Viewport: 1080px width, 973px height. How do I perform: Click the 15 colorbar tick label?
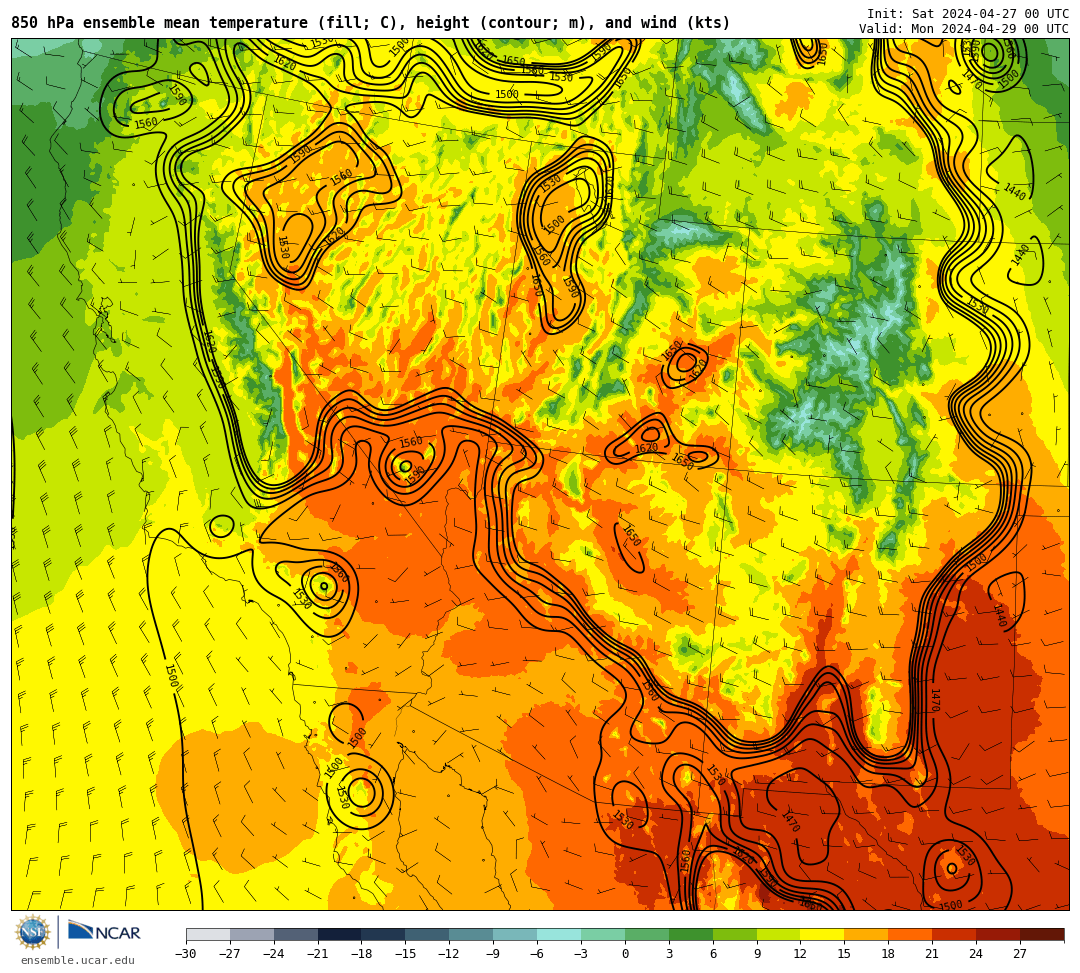pyautogui.click(x=844, y=954)
